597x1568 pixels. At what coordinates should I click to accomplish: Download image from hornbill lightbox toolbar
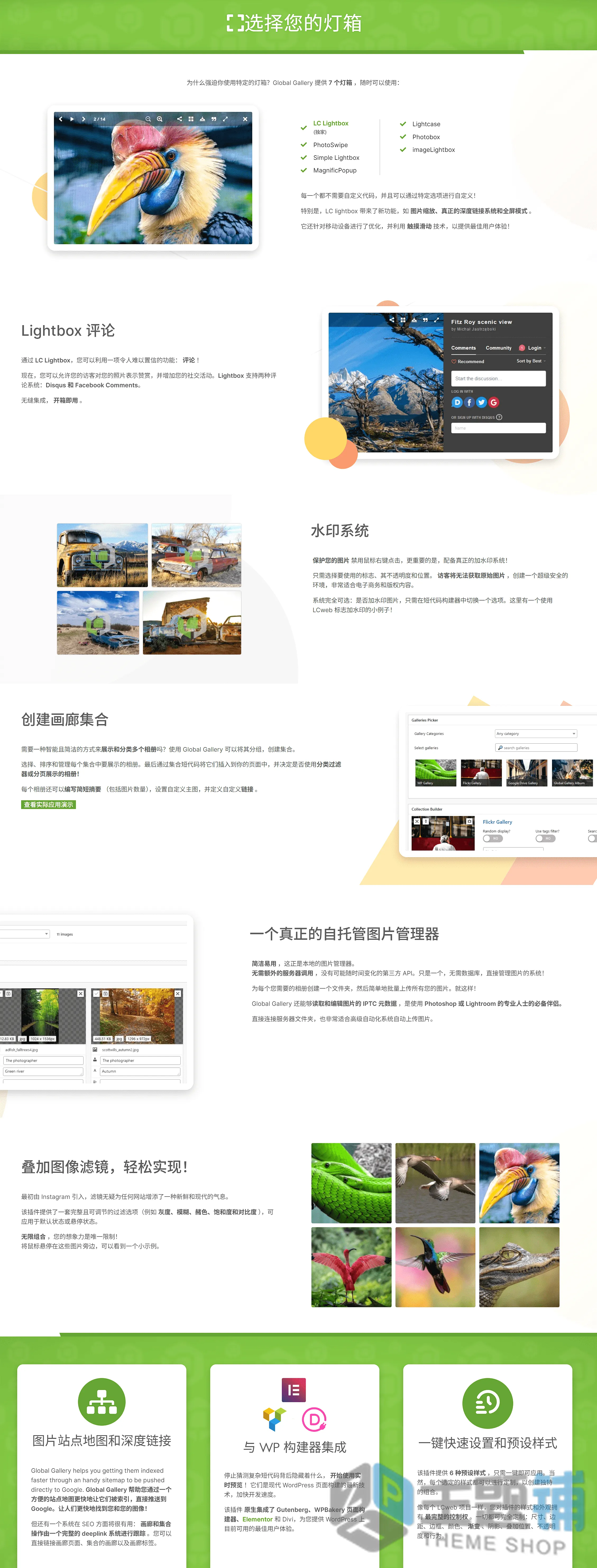click(x=202, y=119)
